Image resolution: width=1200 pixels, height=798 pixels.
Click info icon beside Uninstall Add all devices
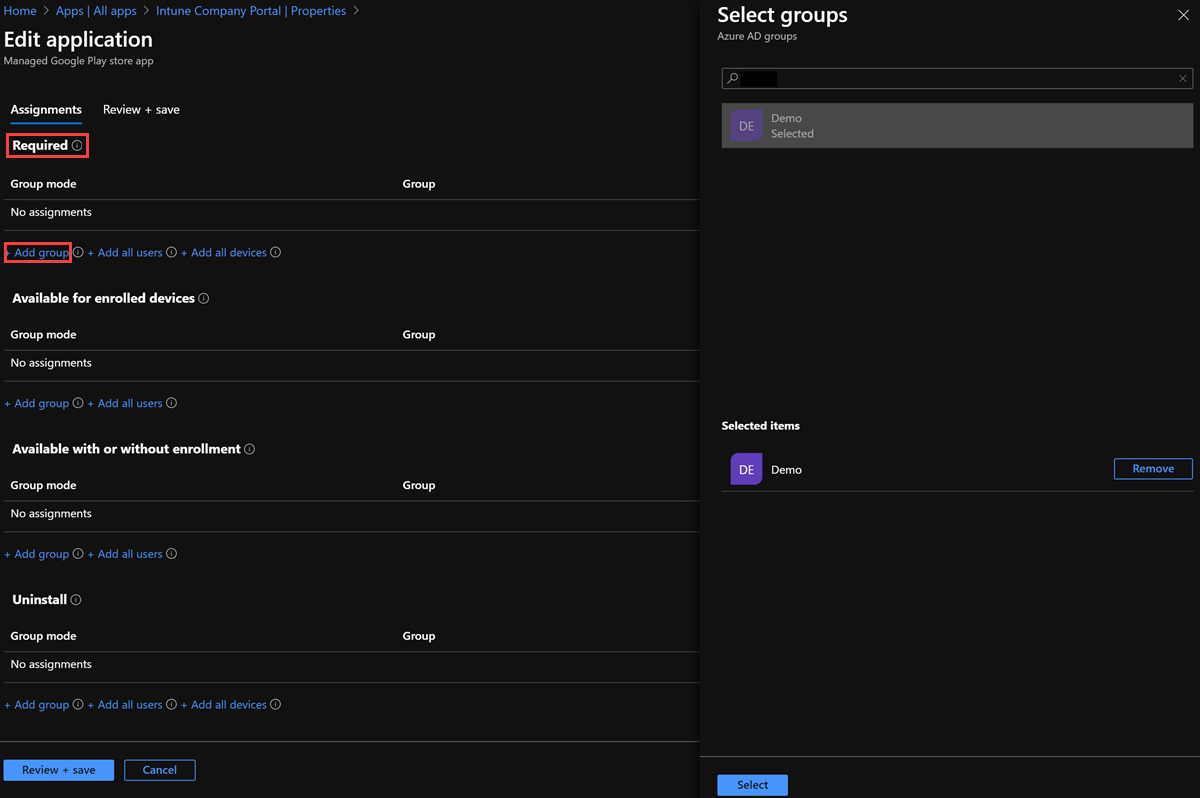tap(275, 705)
